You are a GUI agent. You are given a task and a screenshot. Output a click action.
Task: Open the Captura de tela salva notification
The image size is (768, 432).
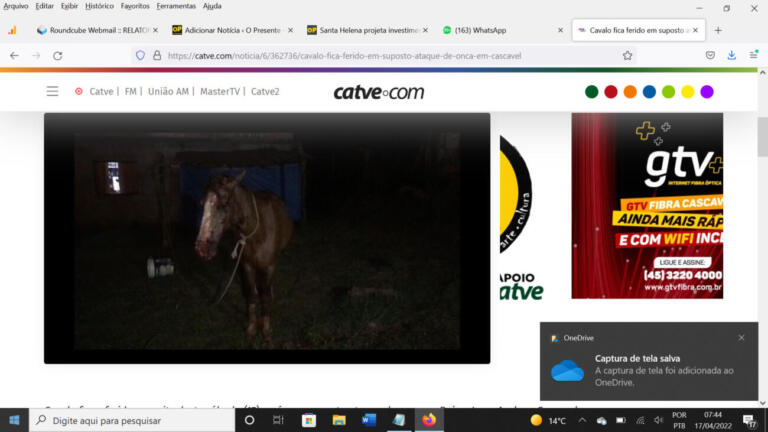point(649,361)
